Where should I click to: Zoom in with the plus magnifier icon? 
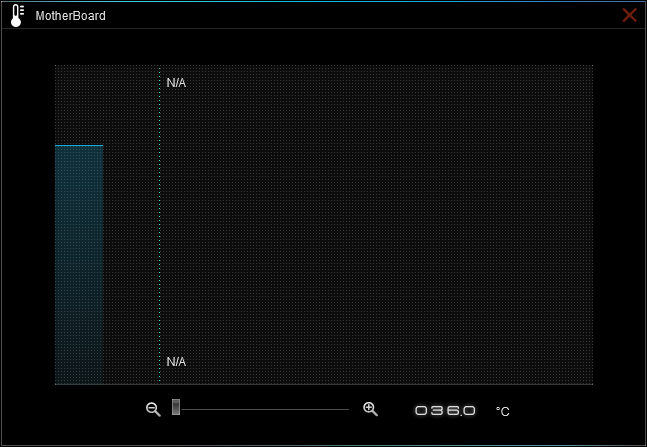[x=370, y=409]
